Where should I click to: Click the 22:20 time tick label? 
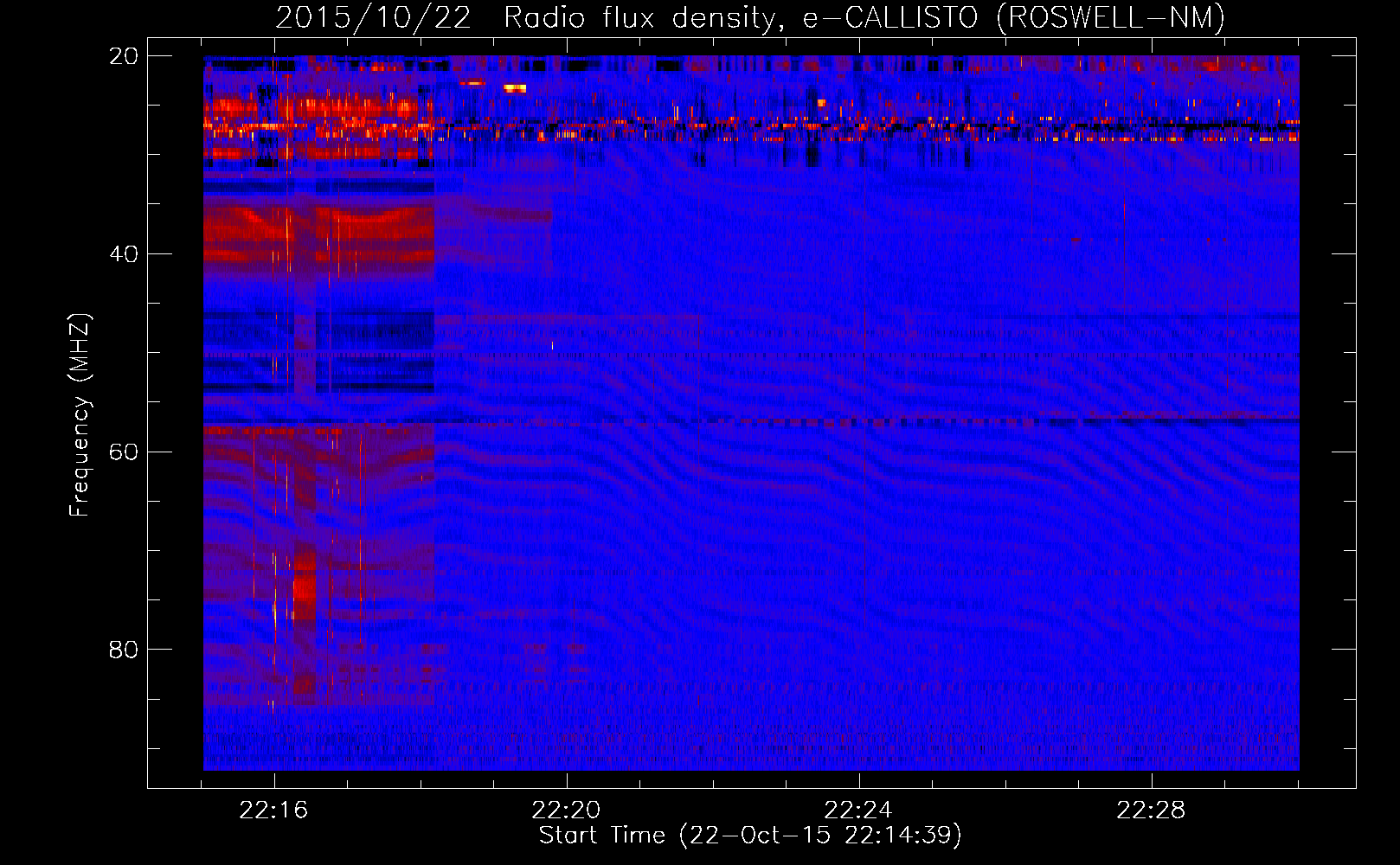click(x=566, y=811)
